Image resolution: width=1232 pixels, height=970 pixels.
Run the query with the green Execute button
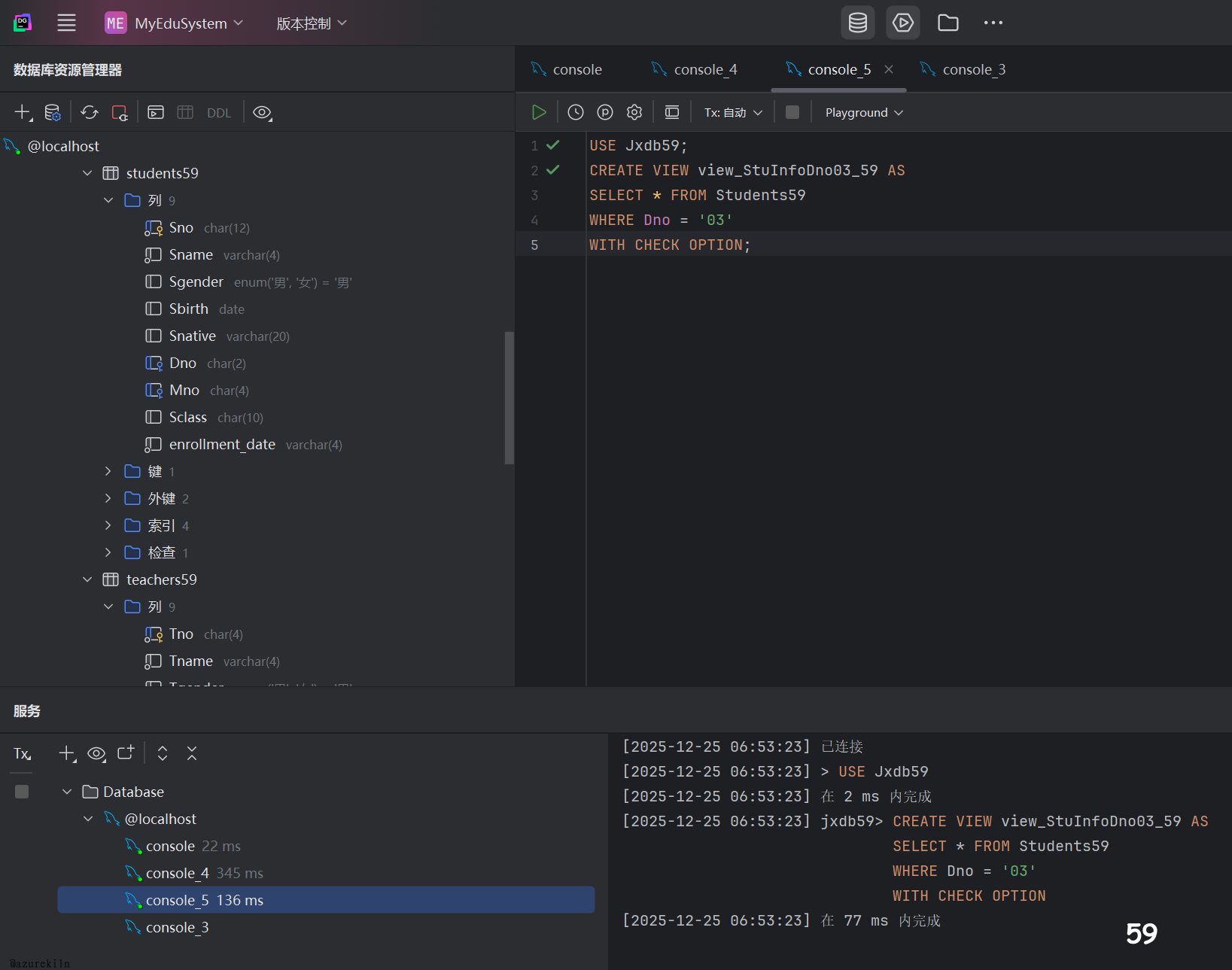539,112
